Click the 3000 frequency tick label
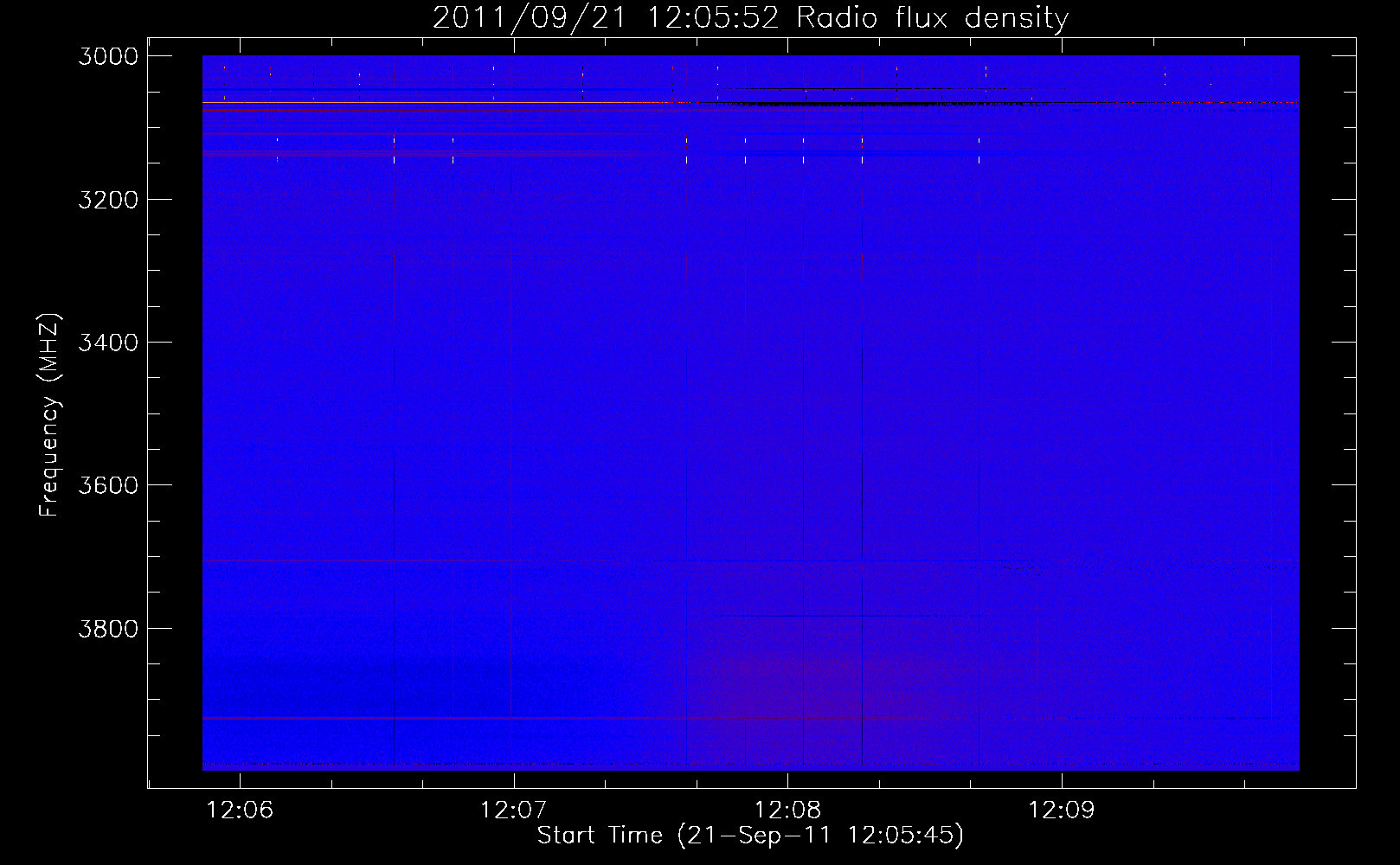 pos(108,56)
